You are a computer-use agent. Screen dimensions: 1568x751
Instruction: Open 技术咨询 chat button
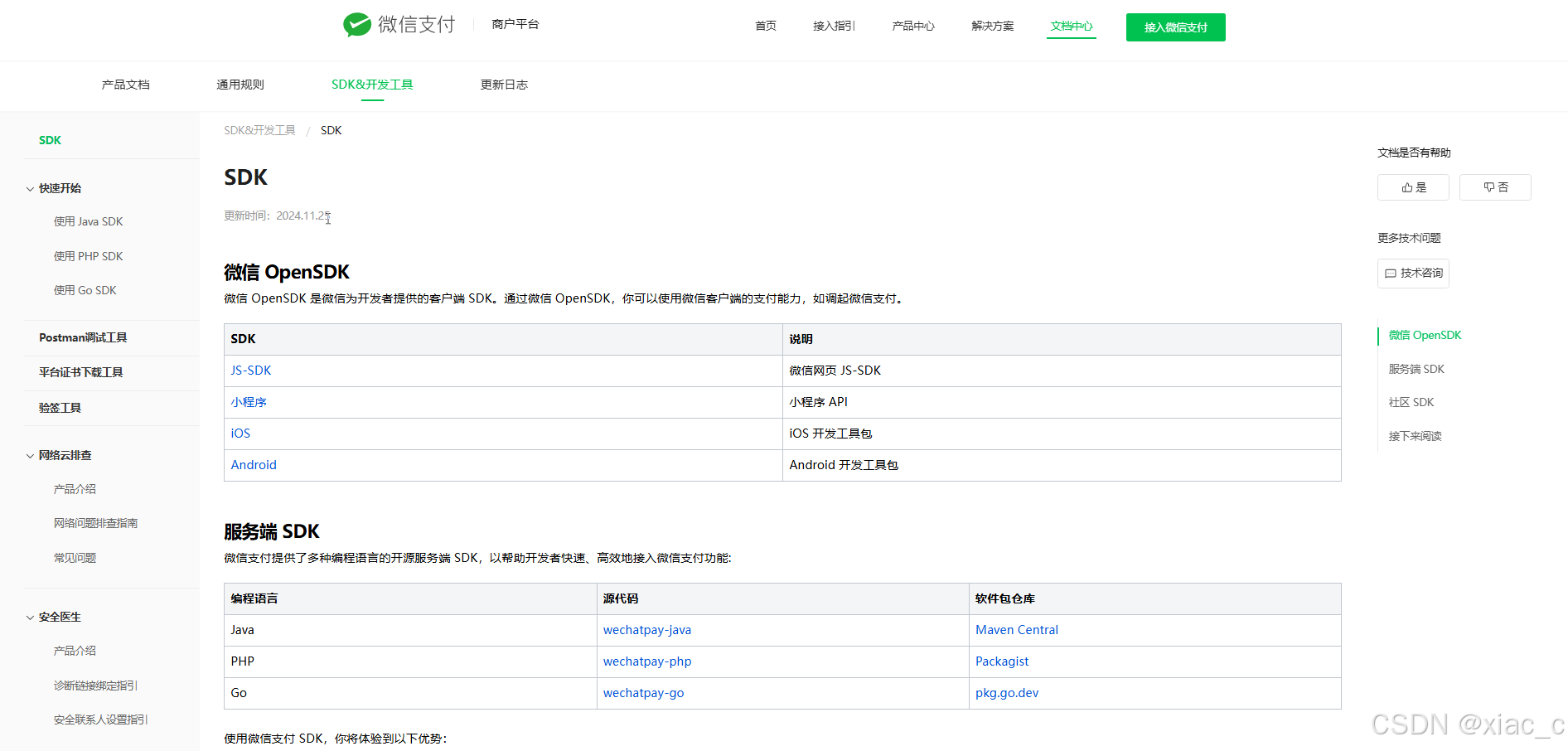pos(1413,274)
